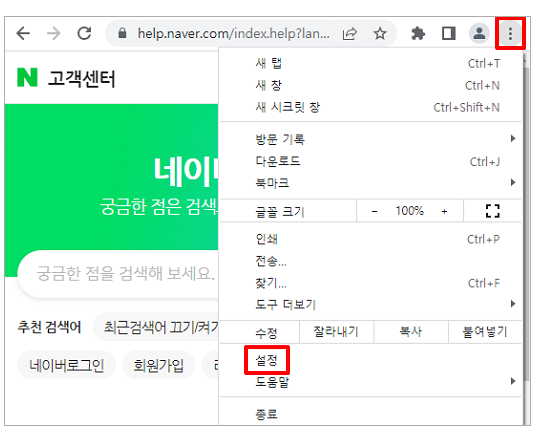533x431 pixels.
Task: Click the 복사 button
Action: coord(411,332)
